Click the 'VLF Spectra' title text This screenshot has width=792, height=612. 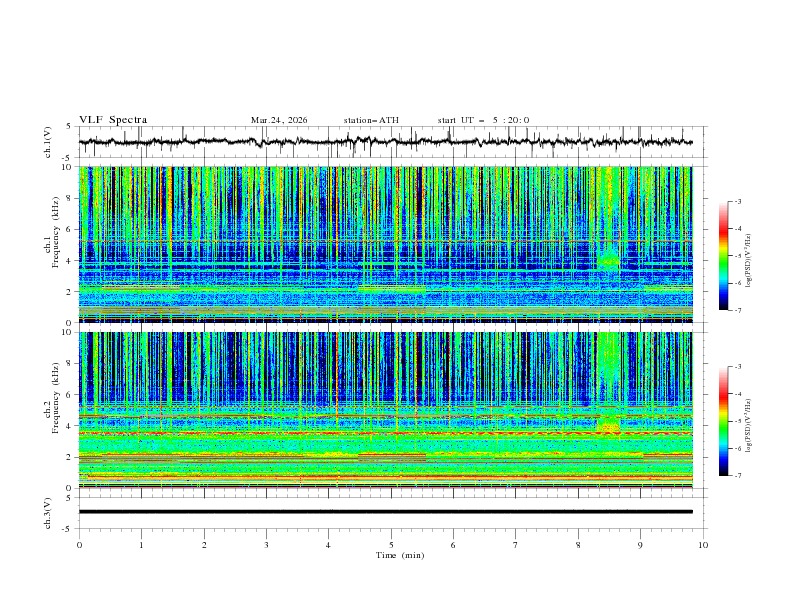click(x=113, y=120)
